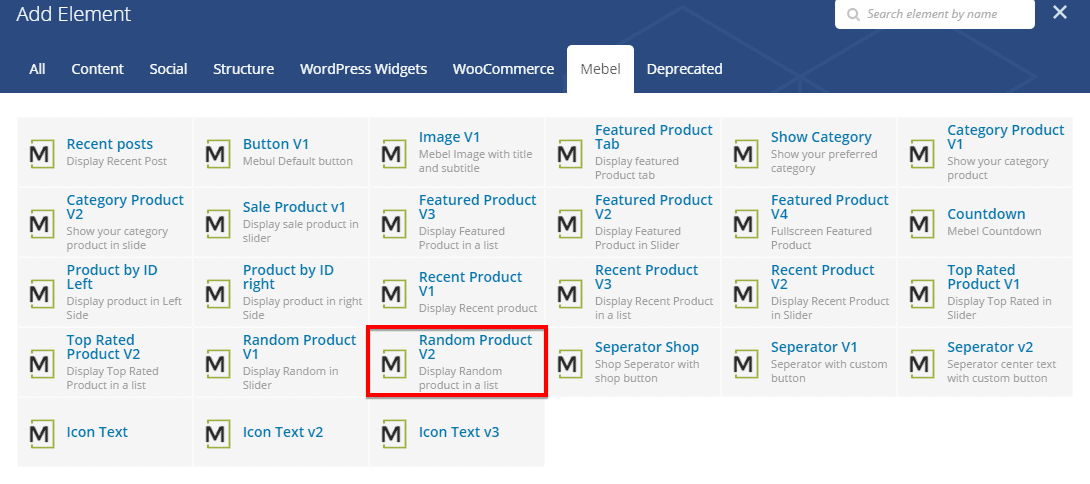Click the Search element by name field
This screenshot has height=484, width=1090.
[x=934, y=14]
